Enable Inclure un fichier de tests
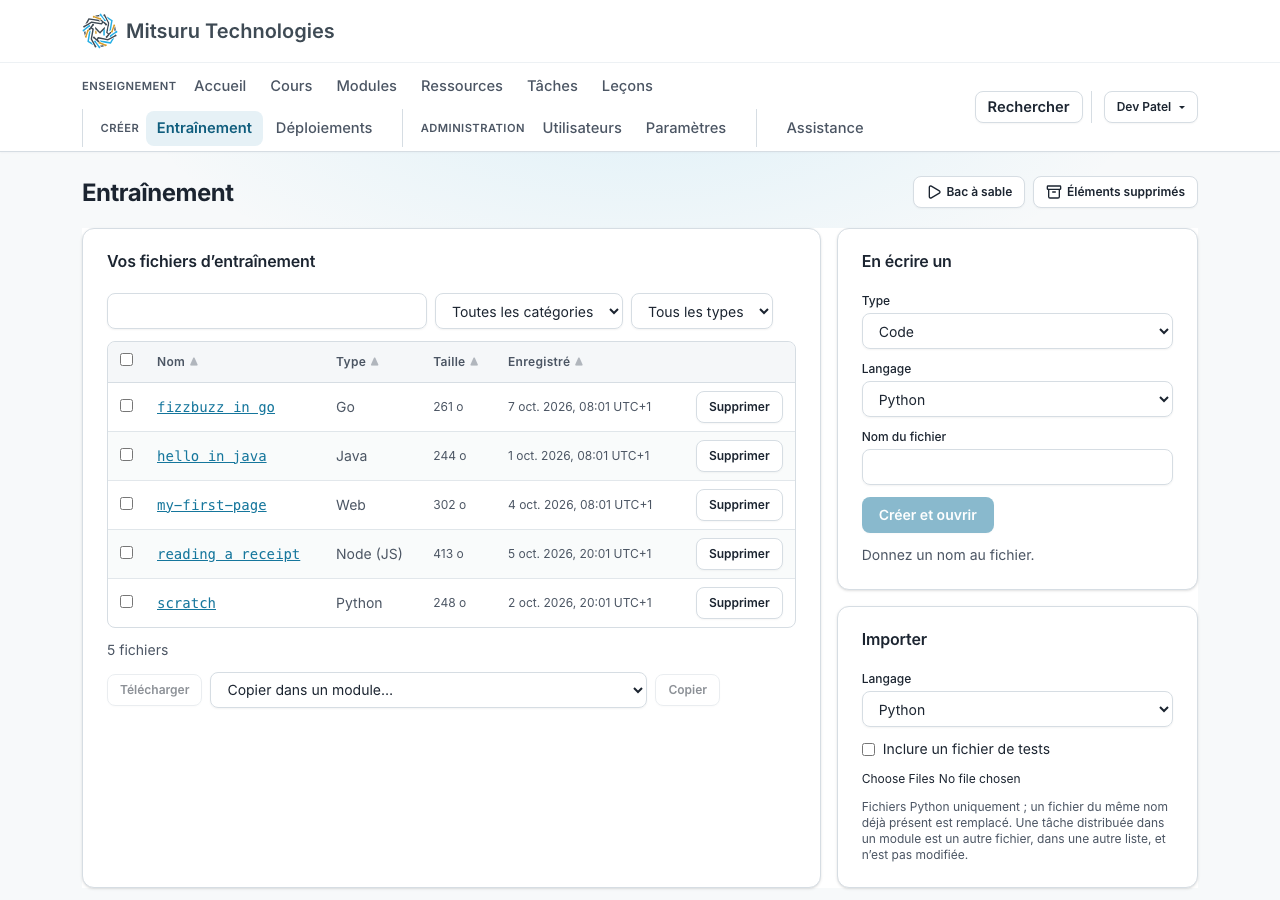This screenshot has width=1280, height=900. coord(868,750)
